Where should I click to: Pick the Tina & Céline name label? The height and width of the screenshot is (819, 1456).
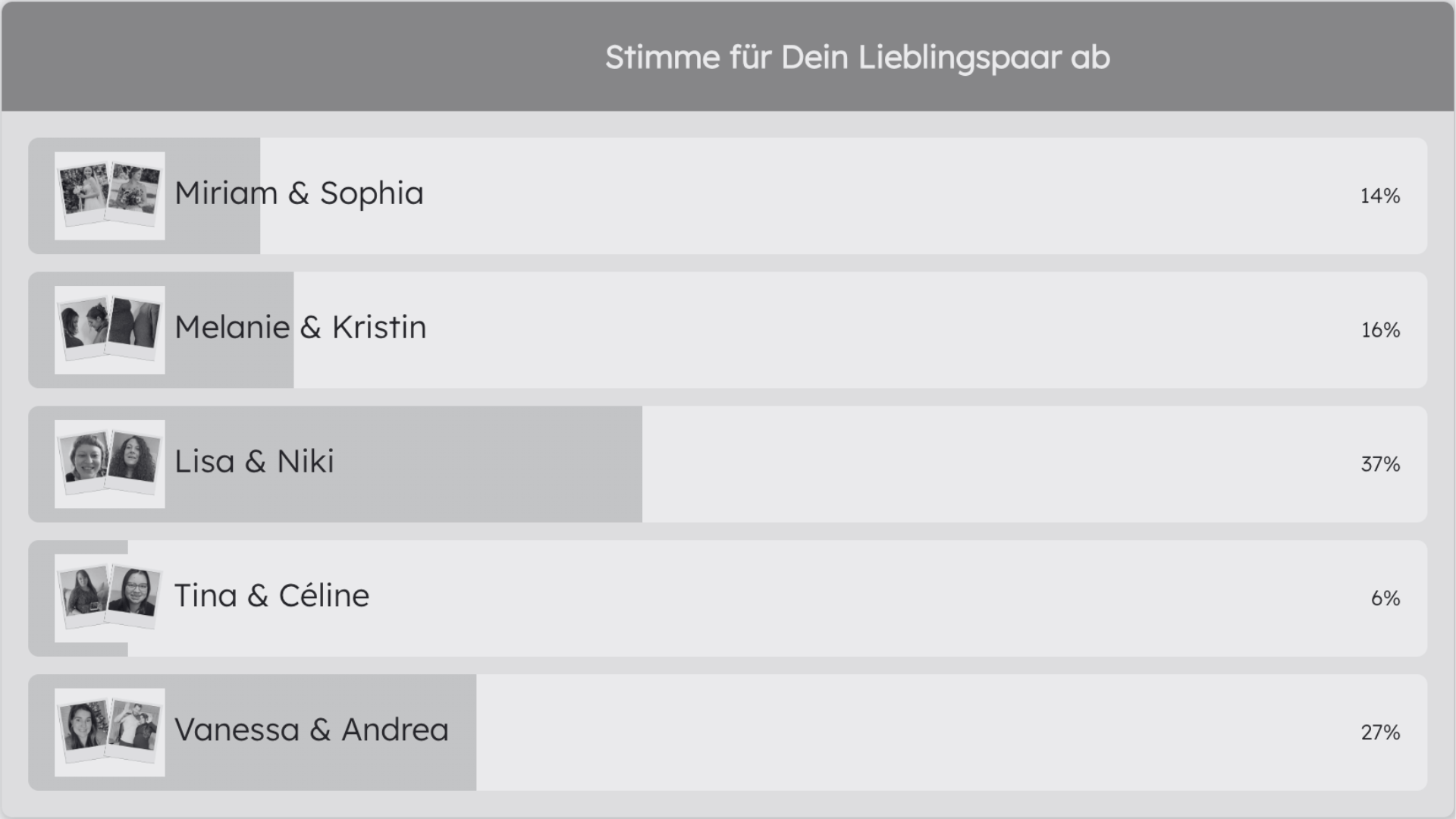point(271,596)
